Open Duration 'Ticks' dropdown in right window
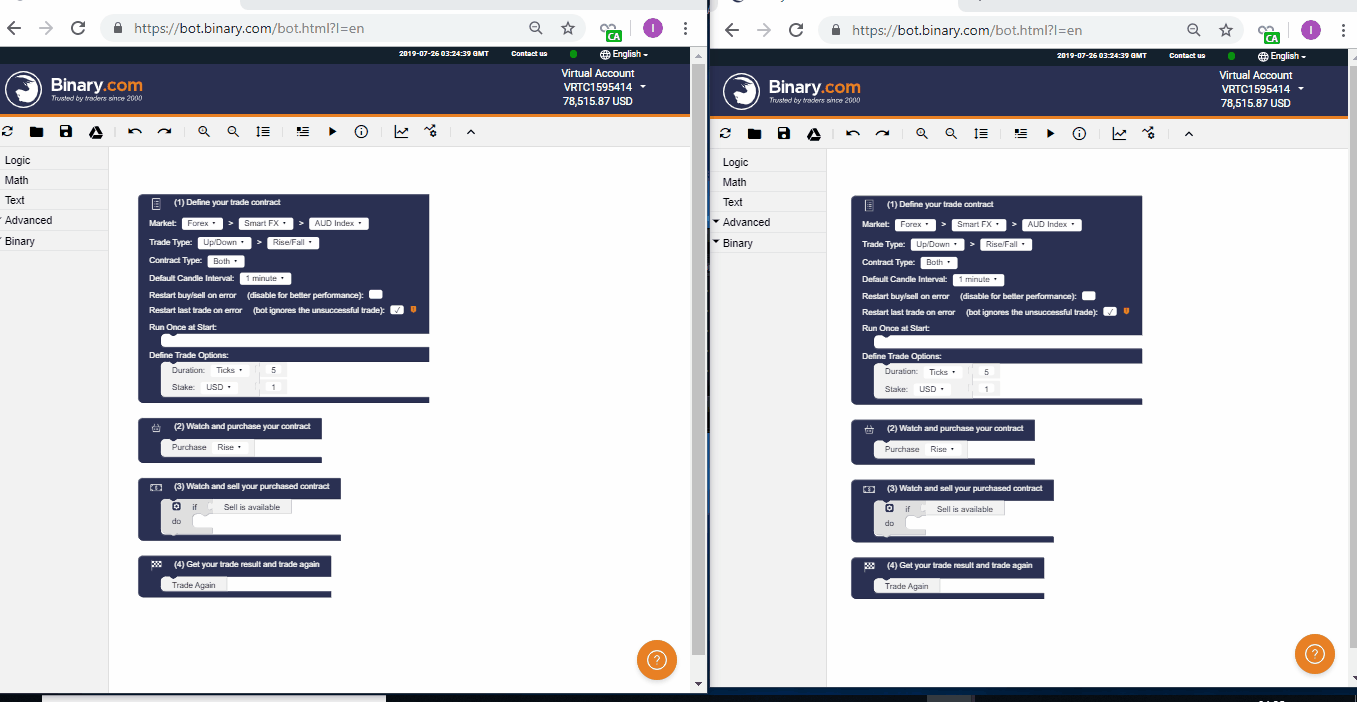Screen dimensions: 1357x702 click(x=942, y=372)
